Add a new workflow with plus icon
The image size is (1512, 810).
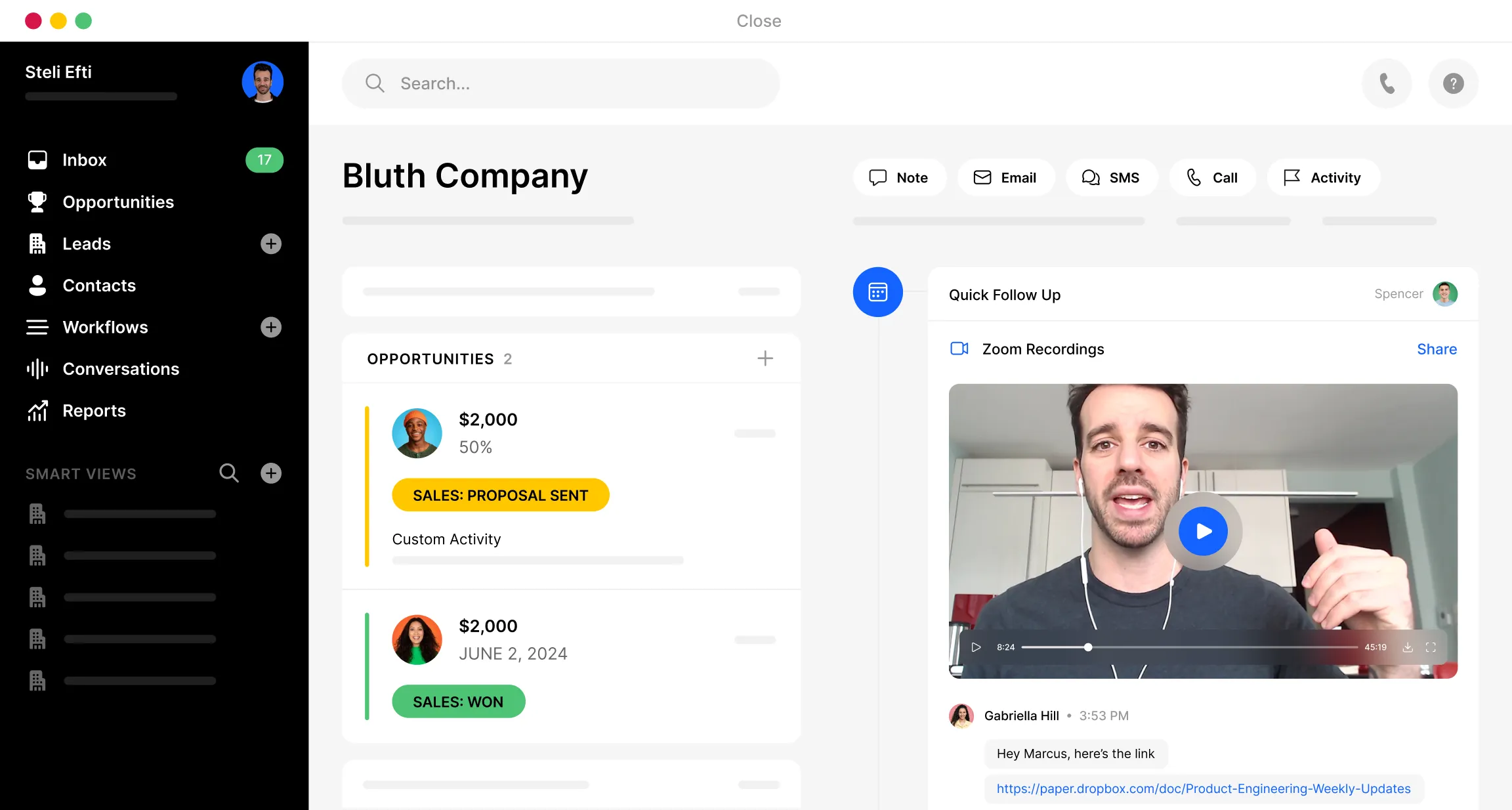point(271,328)
